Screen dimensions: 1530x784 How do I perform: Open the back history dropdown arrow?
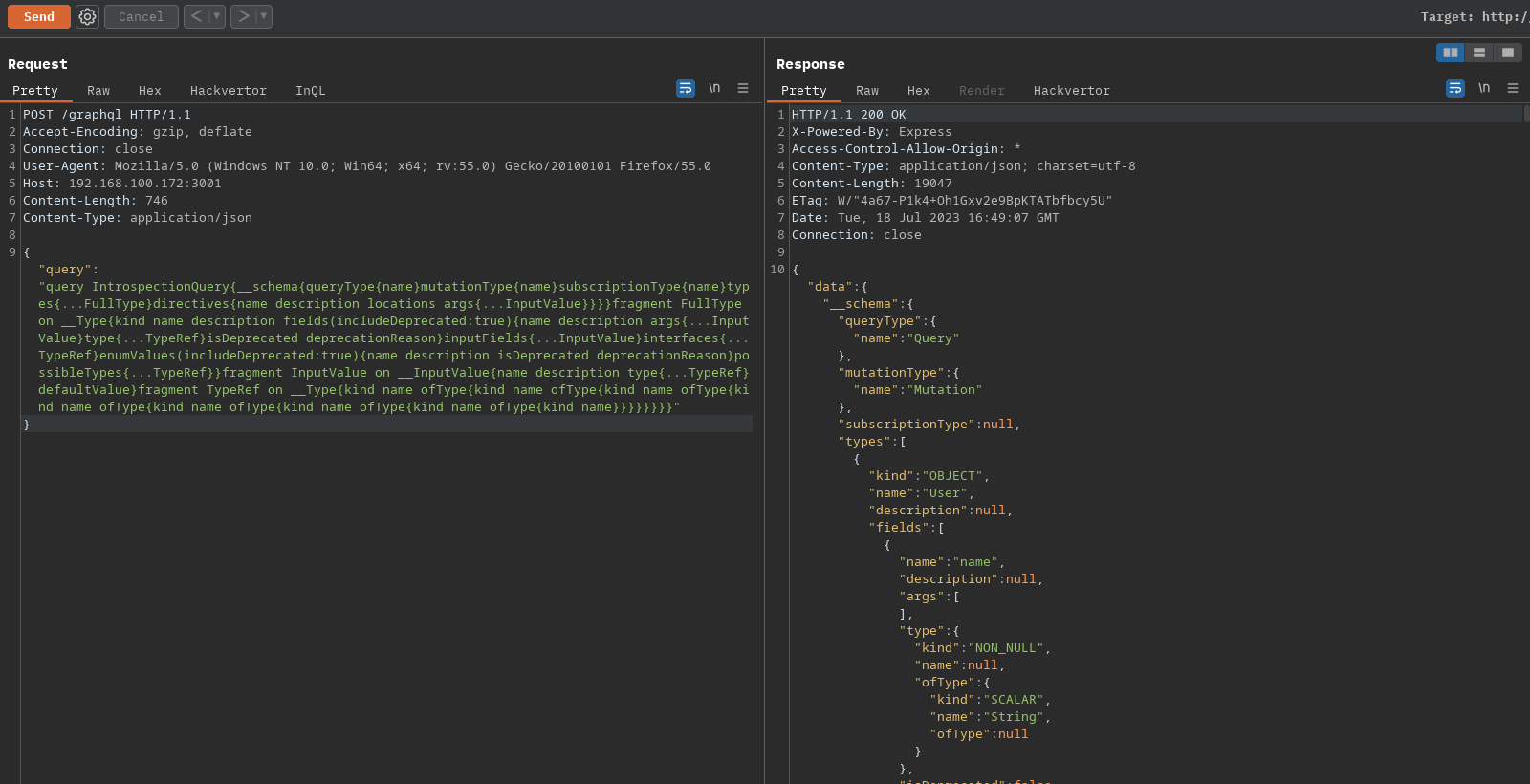pos(217,16)
